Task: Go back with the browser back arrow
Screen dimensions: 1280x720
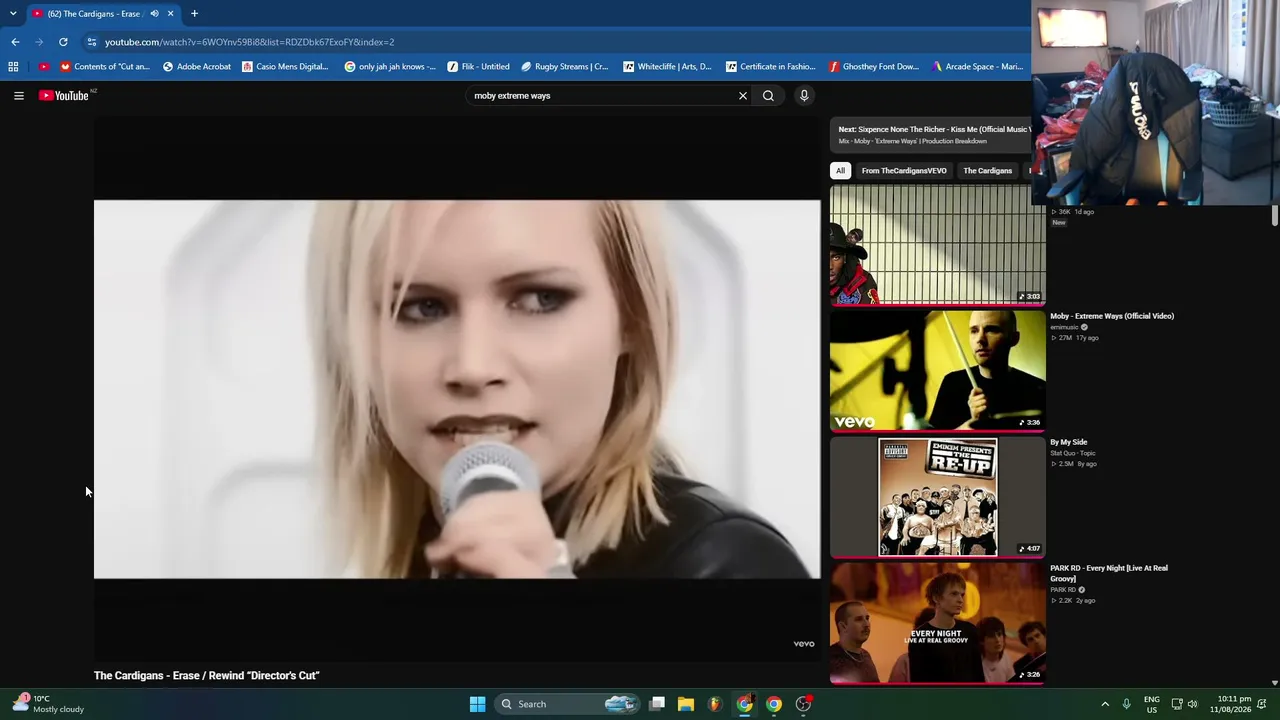Action: click(15, 42)
